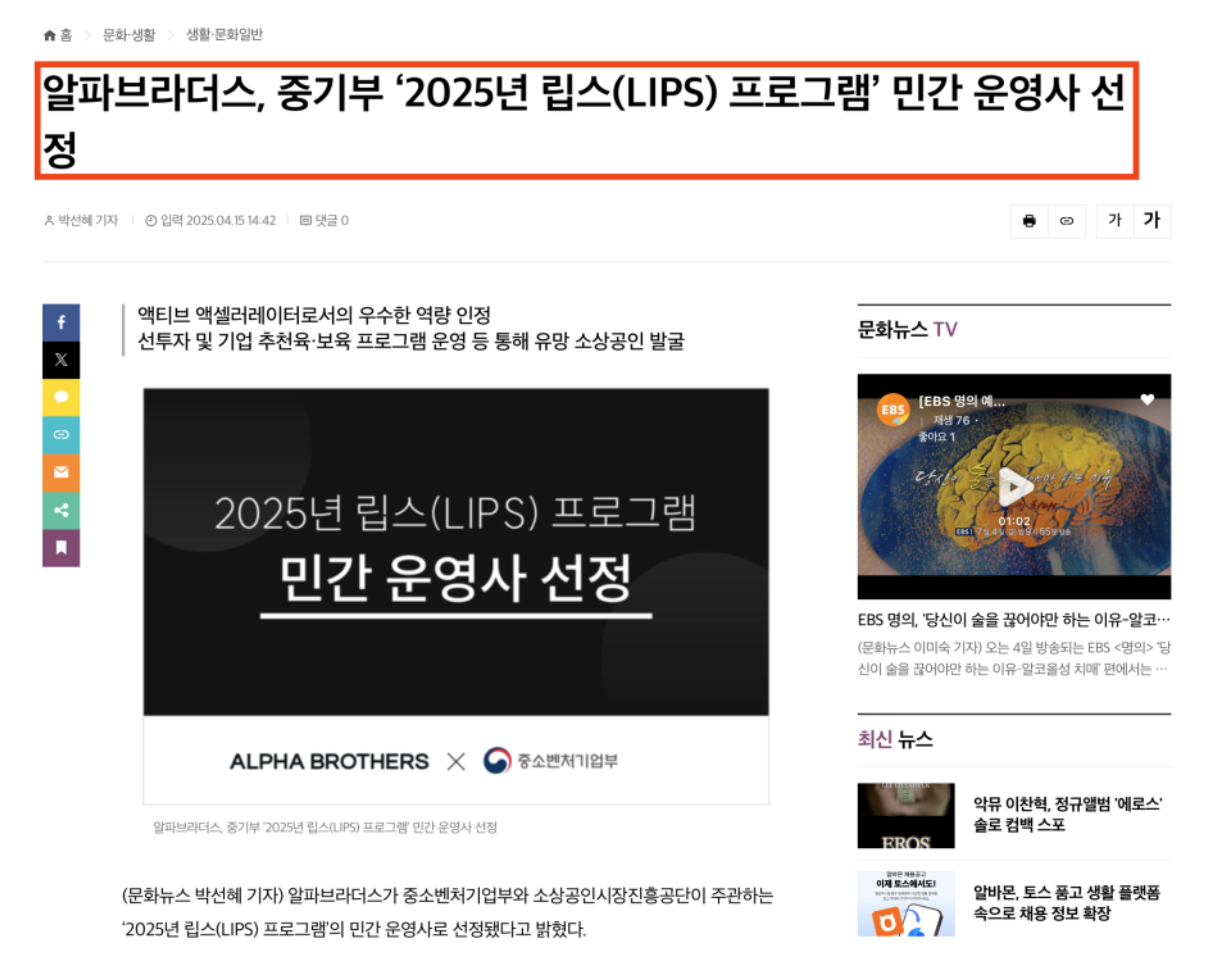Share via KakaoTalk yellow chat icon

61,397
